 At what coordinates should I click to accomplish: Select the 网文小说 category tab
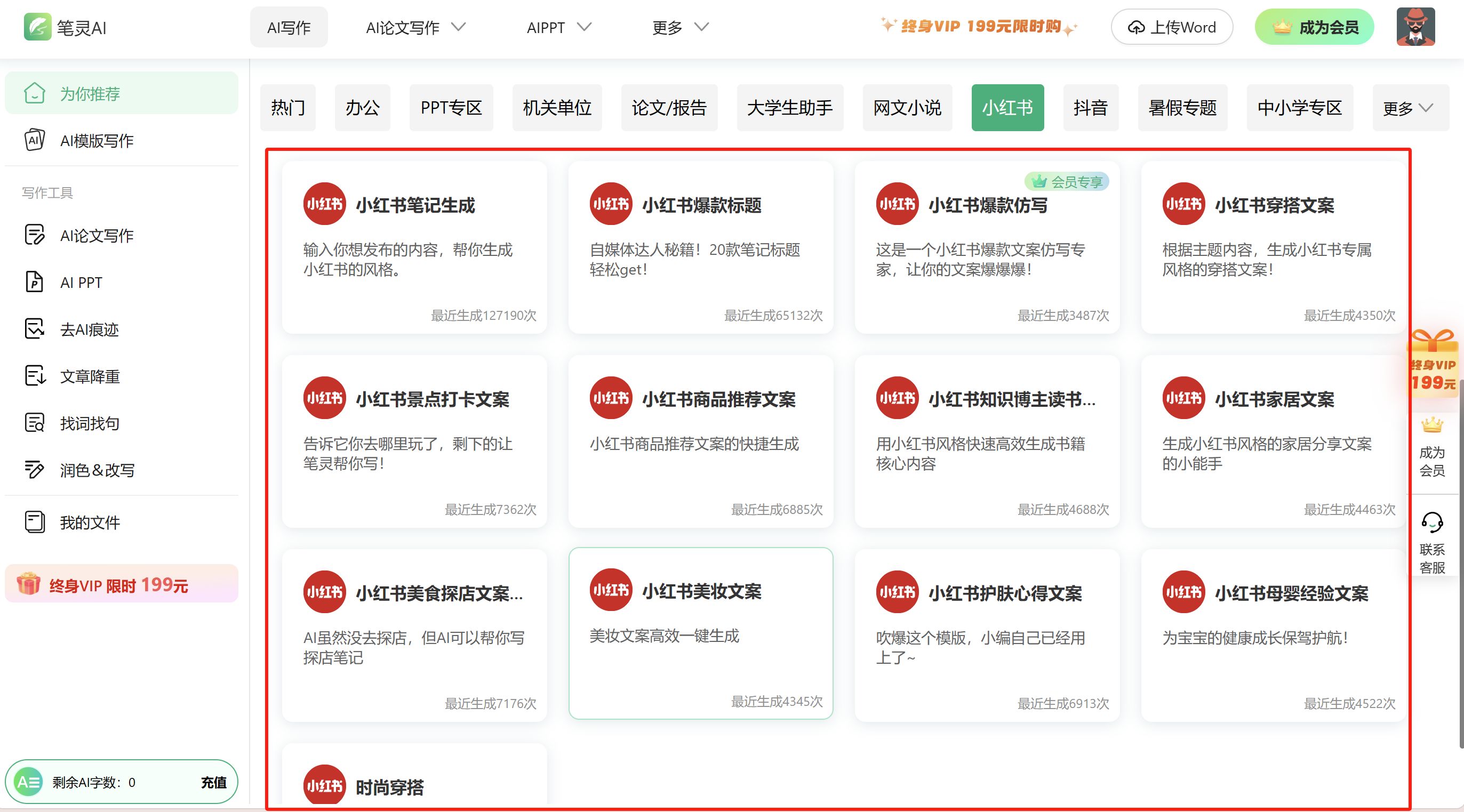[x=907, y=108]
